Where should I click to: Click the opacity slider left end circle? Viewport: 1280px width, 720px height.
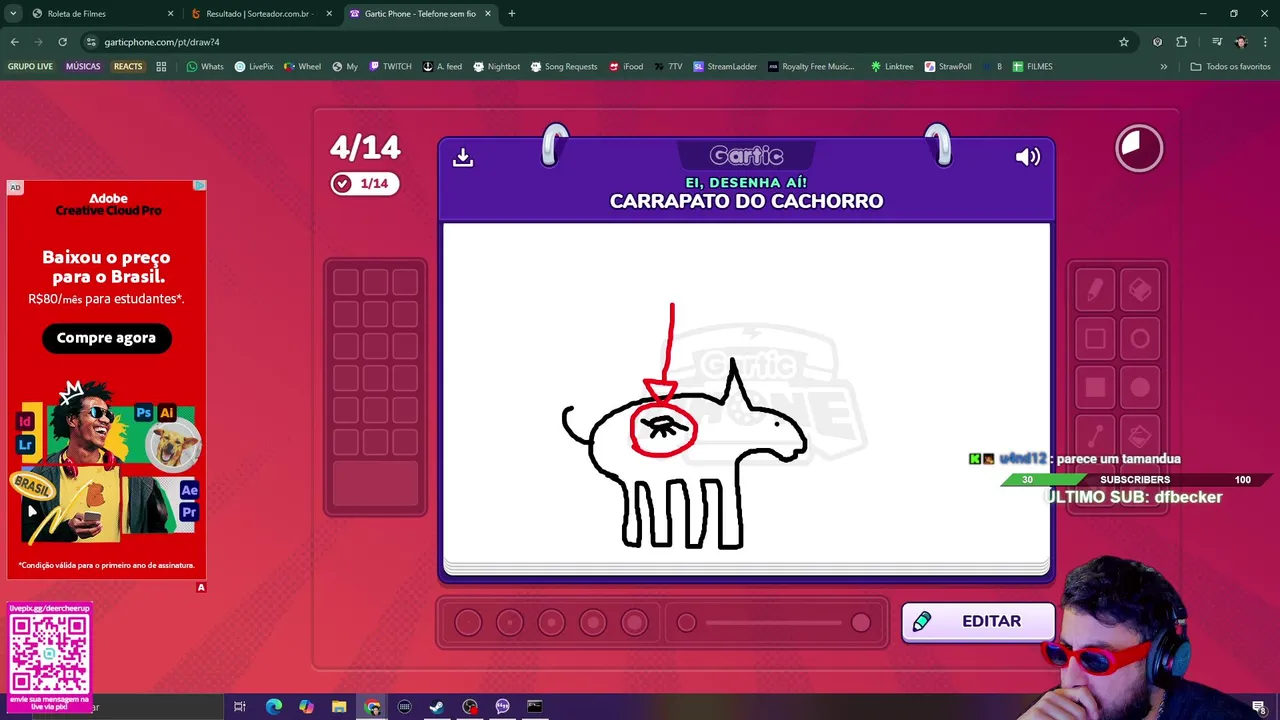tap(686, 623)
